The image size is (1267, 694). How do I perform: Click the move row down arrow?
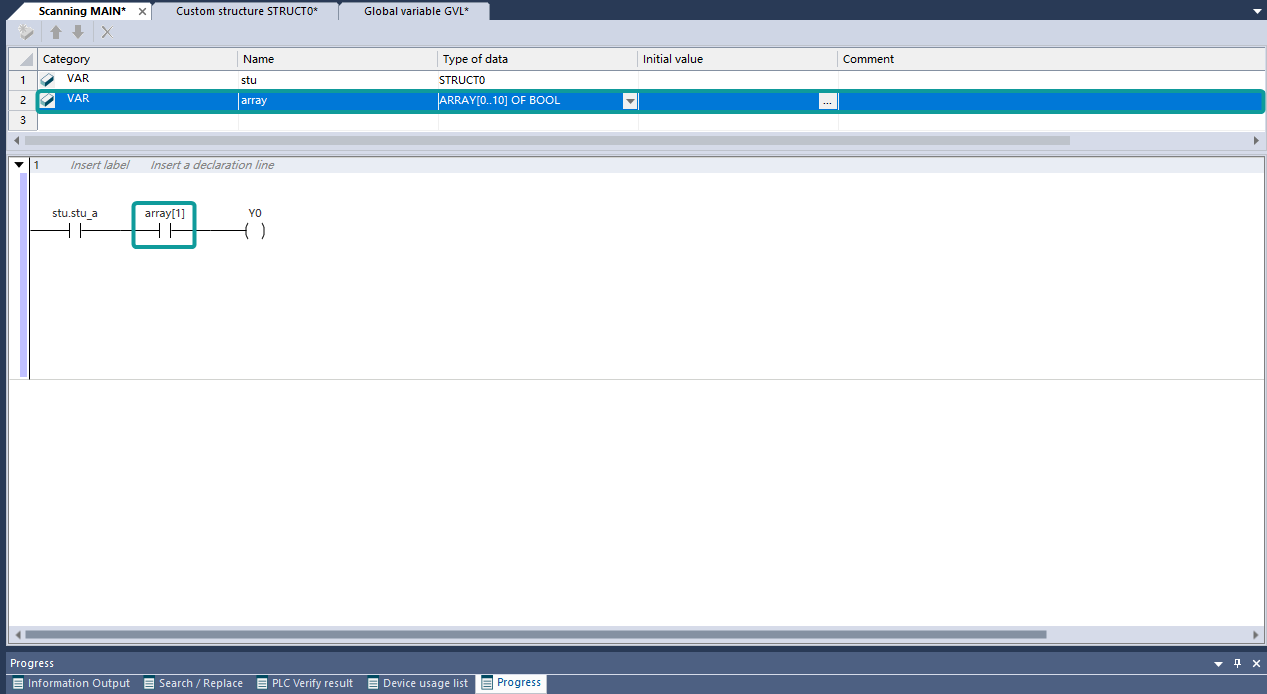78,32
